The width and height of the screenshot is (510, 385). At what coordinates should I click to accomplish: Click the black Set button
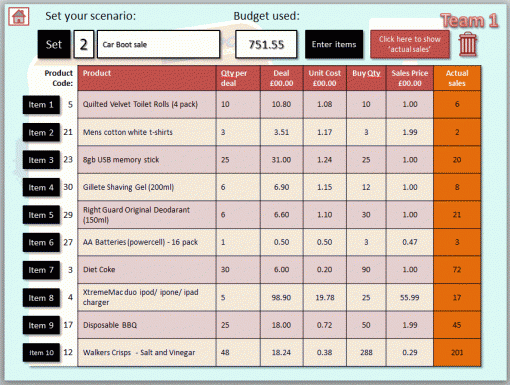point(54,44)
